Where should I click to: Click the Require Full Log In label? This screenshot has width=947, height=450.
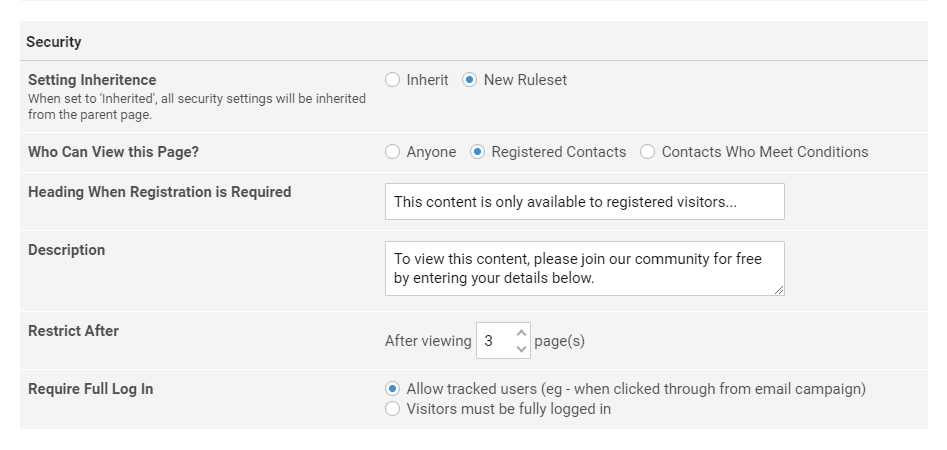[90, 389]
